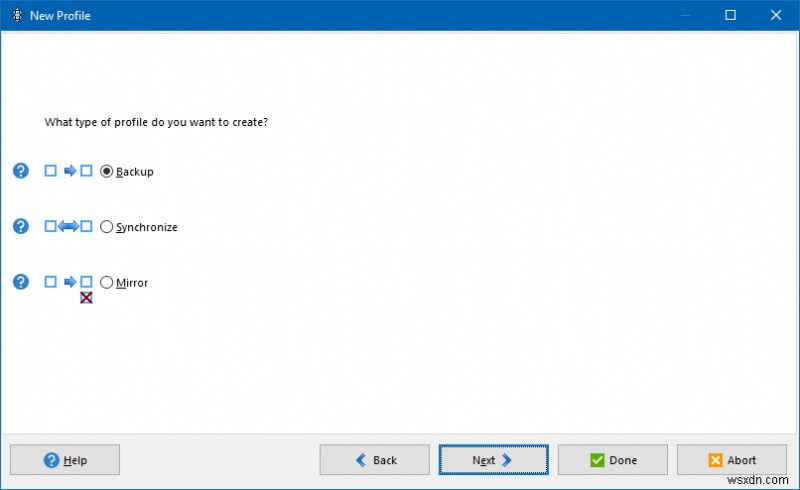
Task: Proceed with the Next button
Action: tap(493, 460)
